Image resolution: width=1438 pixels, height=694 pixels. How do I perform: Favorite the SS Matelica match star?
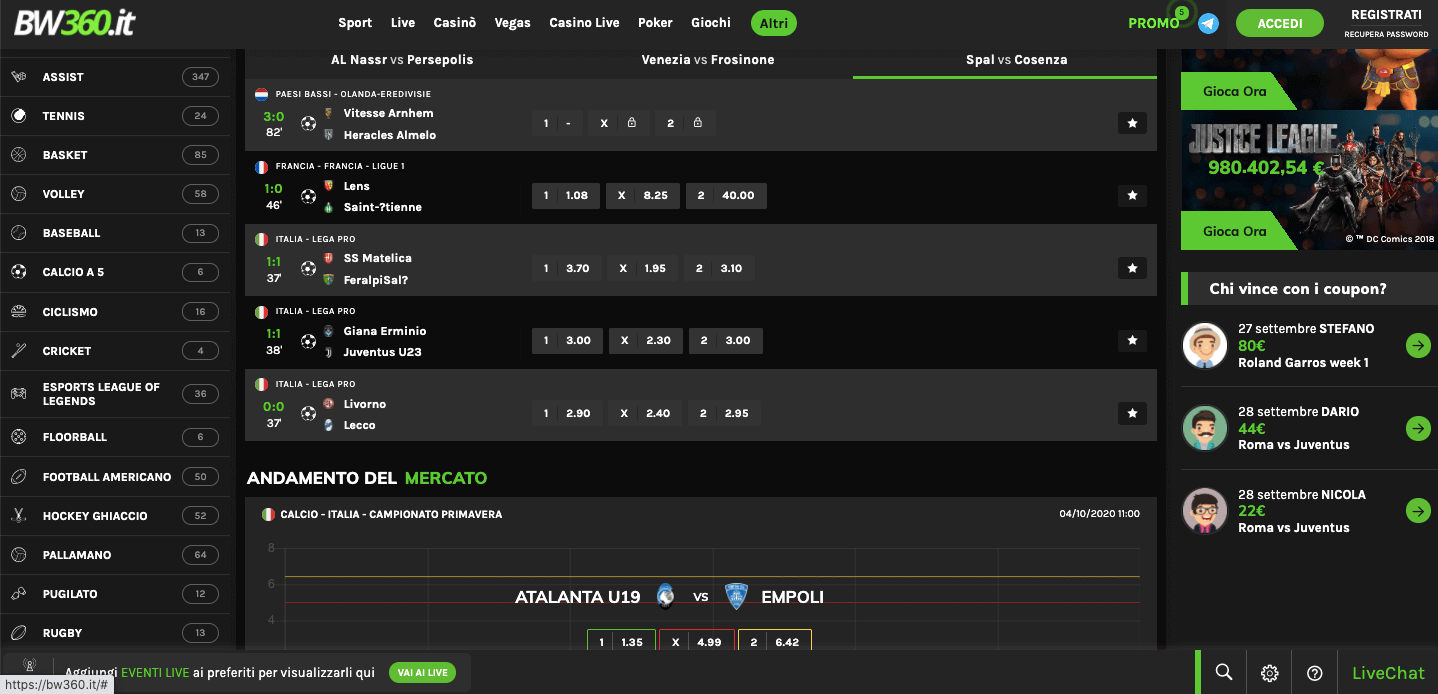pyautogui.click(x=1132, y=268)
